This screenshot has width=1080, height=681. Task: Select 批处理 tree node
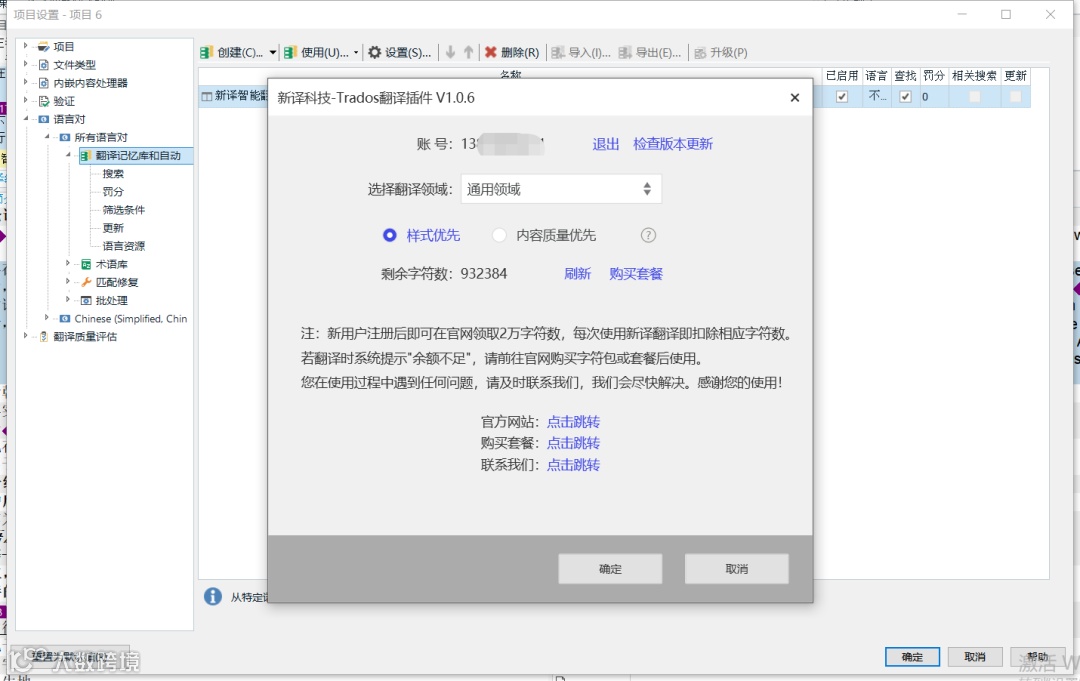(111, 300)
